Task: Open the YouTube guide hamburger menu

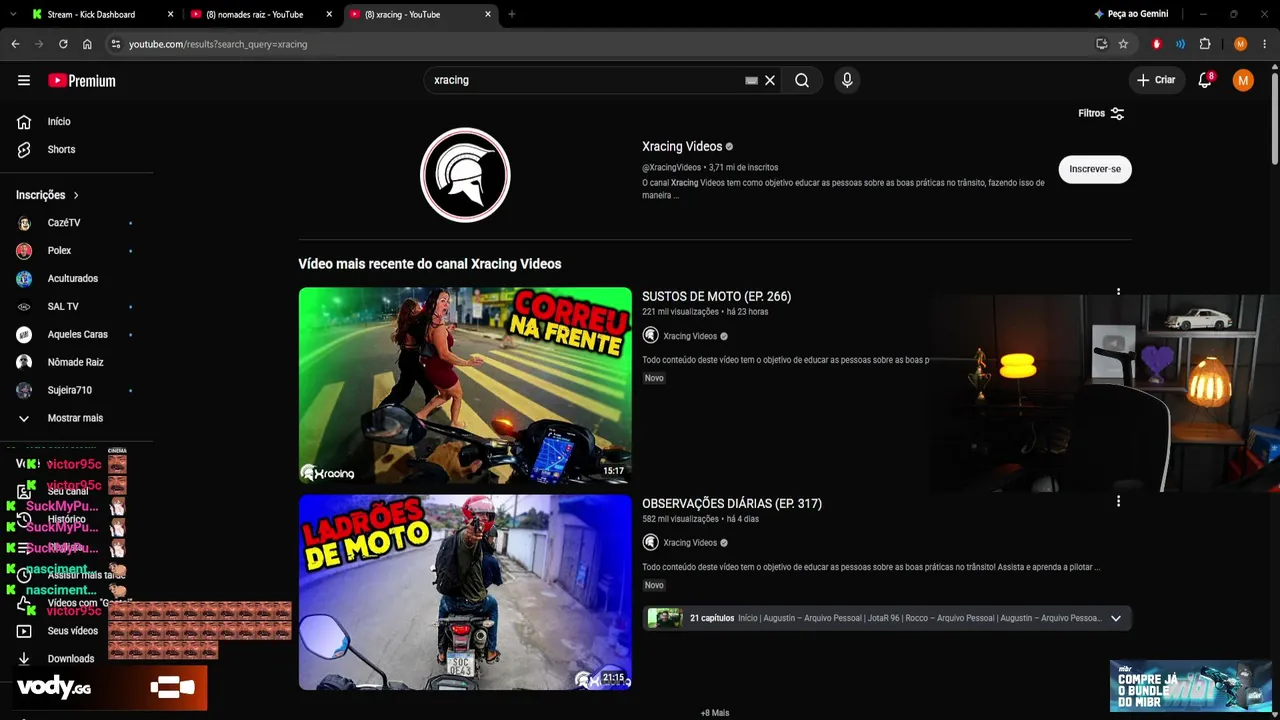Action: coord(24,81)
